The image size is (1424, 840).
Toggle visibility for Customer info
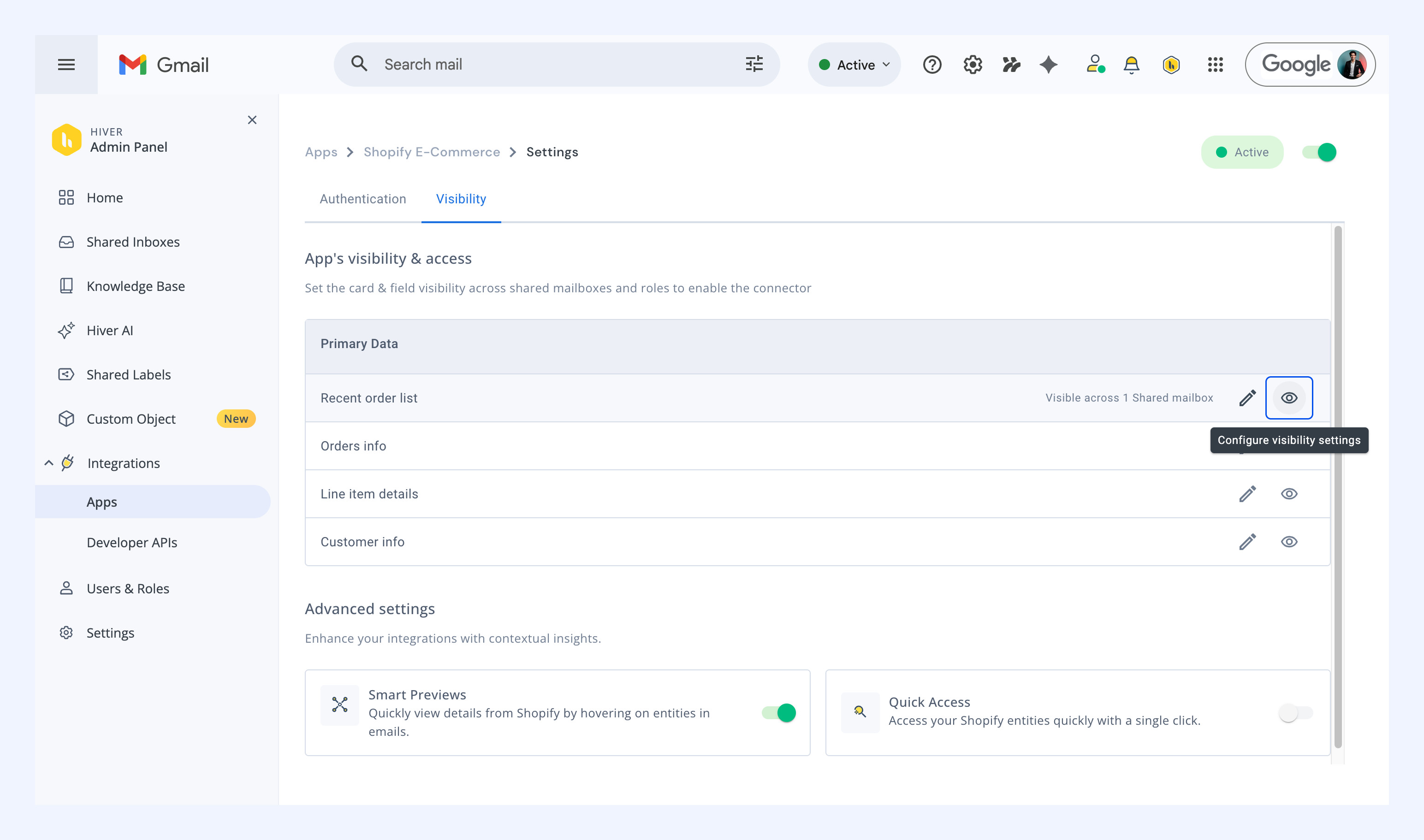pyautogui.click(x=1289, y=542)
